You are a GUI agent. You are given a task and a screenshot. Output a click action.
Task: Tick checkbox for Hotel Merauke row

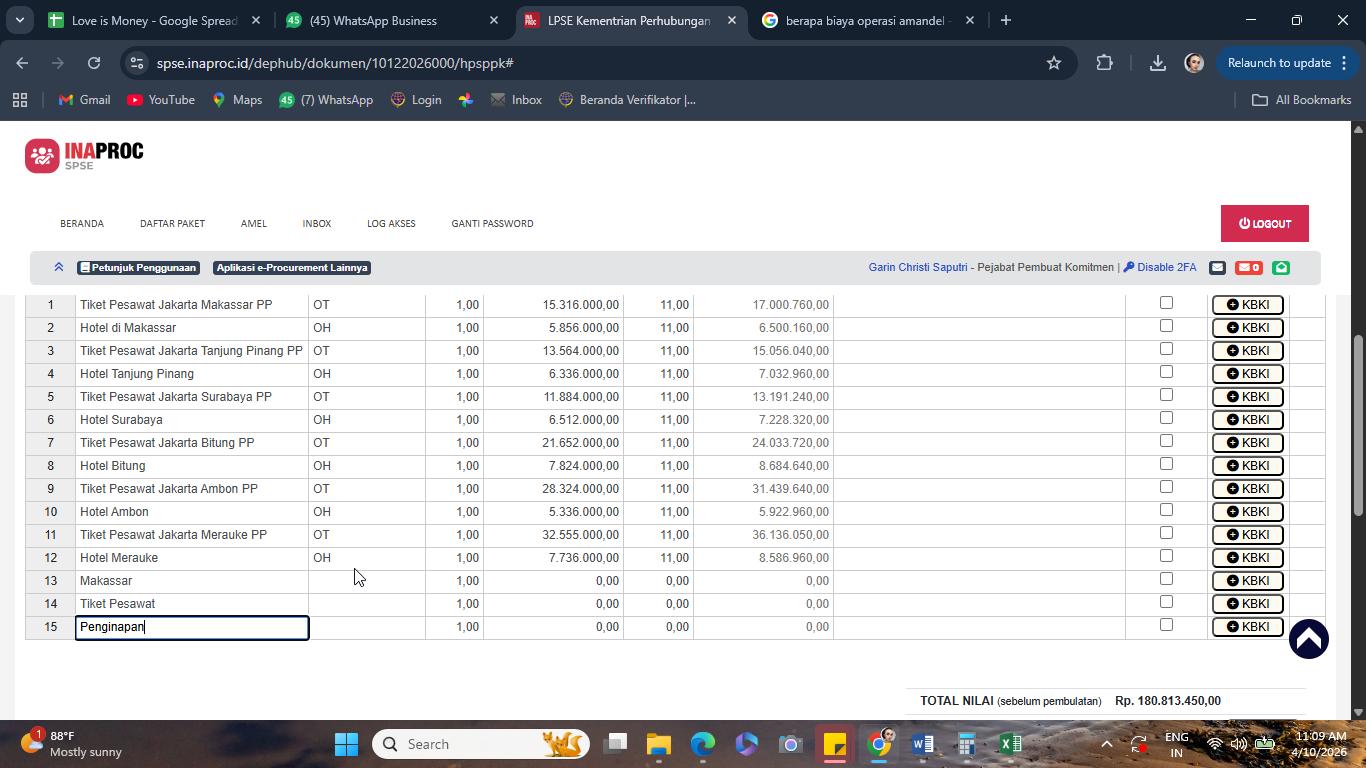tap(1166, 556)
